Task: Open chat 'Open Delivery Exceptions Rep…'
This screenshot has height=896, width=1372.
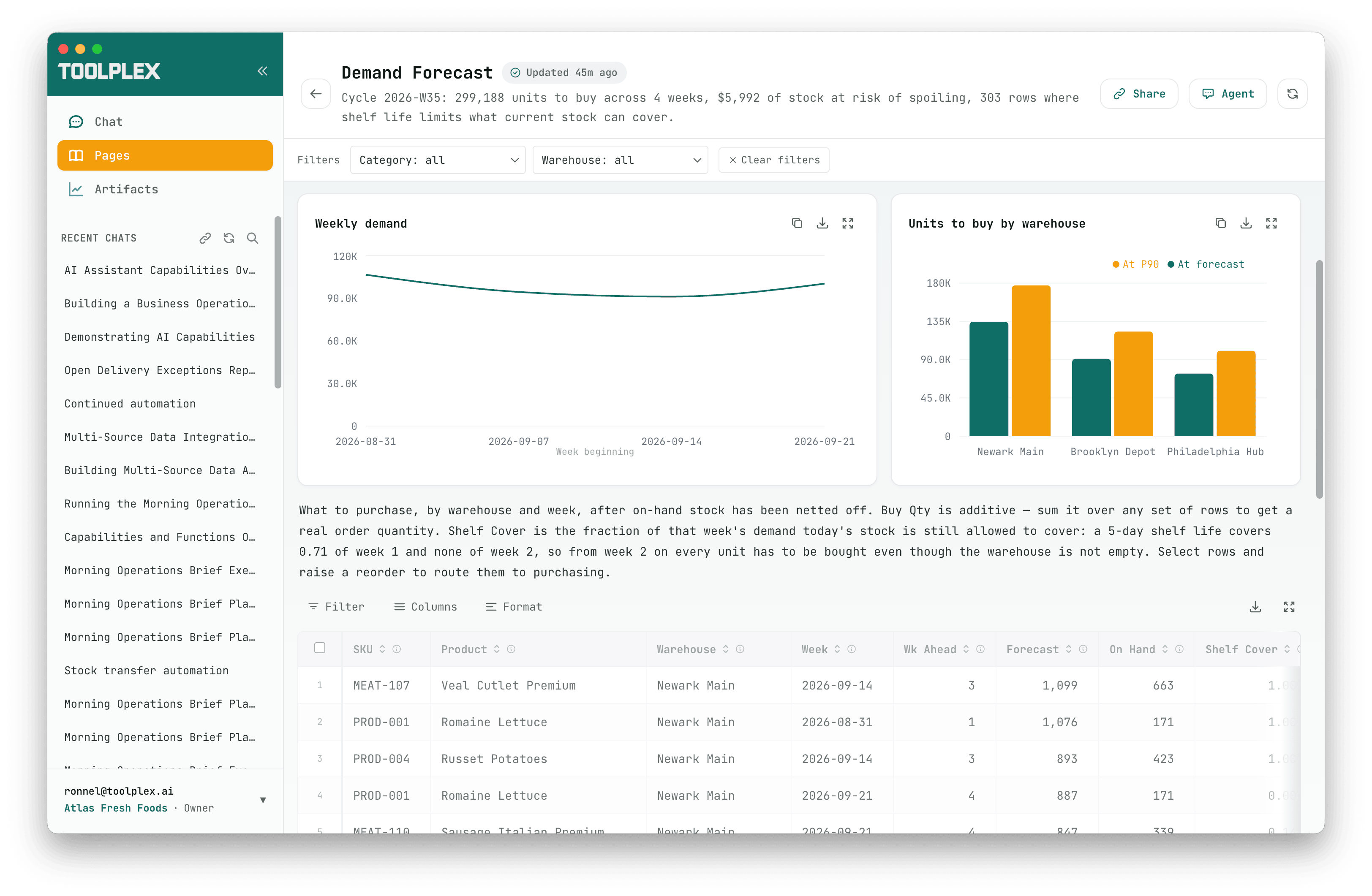Action: tap(160, 370)
